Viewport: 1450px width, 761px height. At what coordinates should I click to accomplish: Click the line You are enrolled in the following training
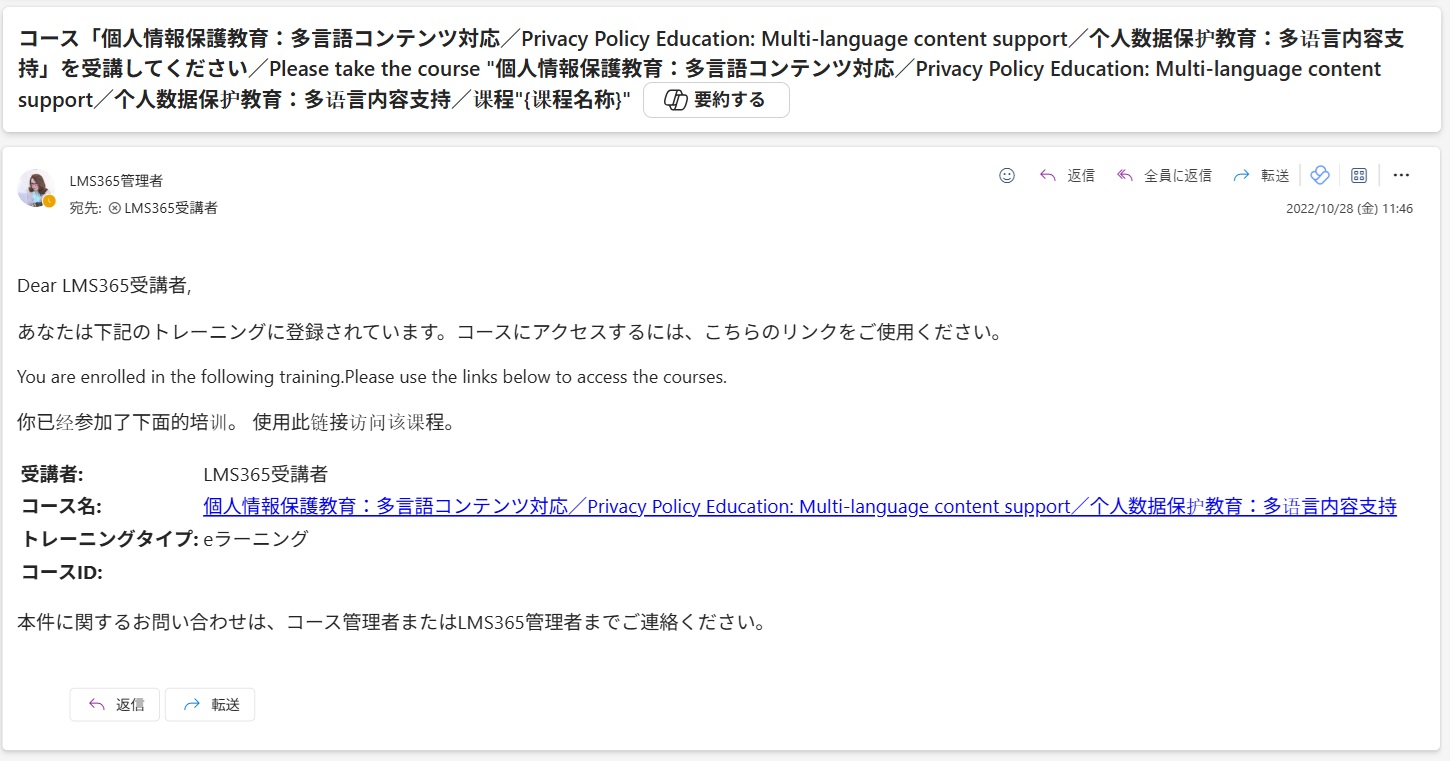coord(372,377)
